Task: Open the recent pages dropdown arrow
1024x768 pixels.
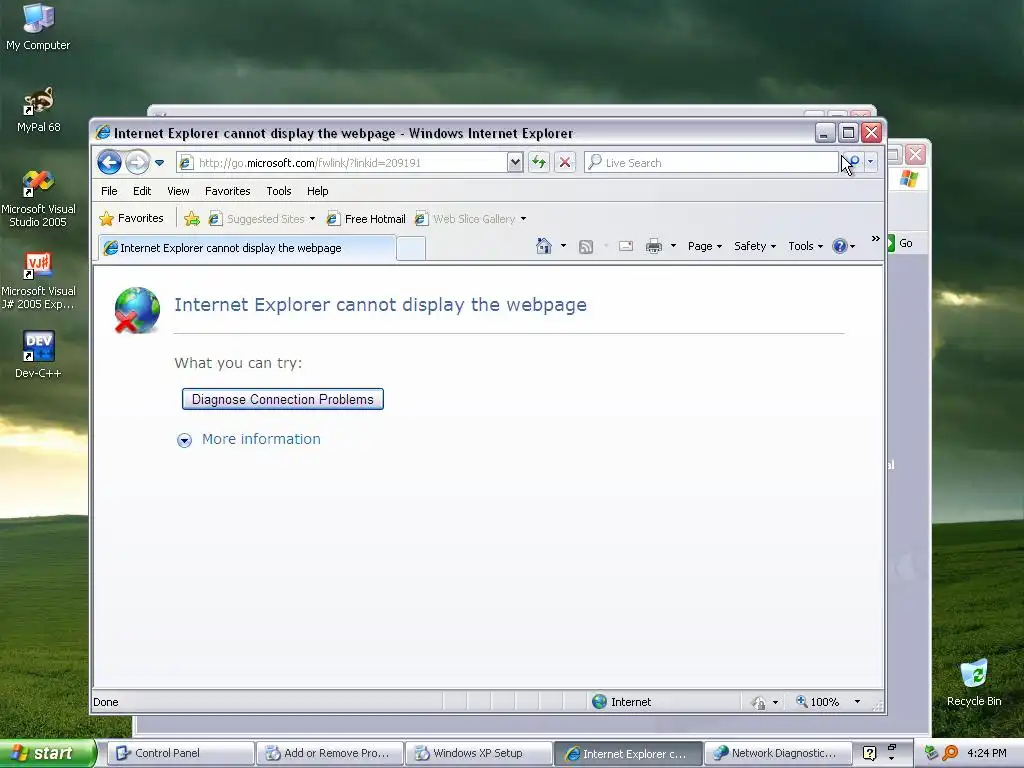Action: click(159, 163)
